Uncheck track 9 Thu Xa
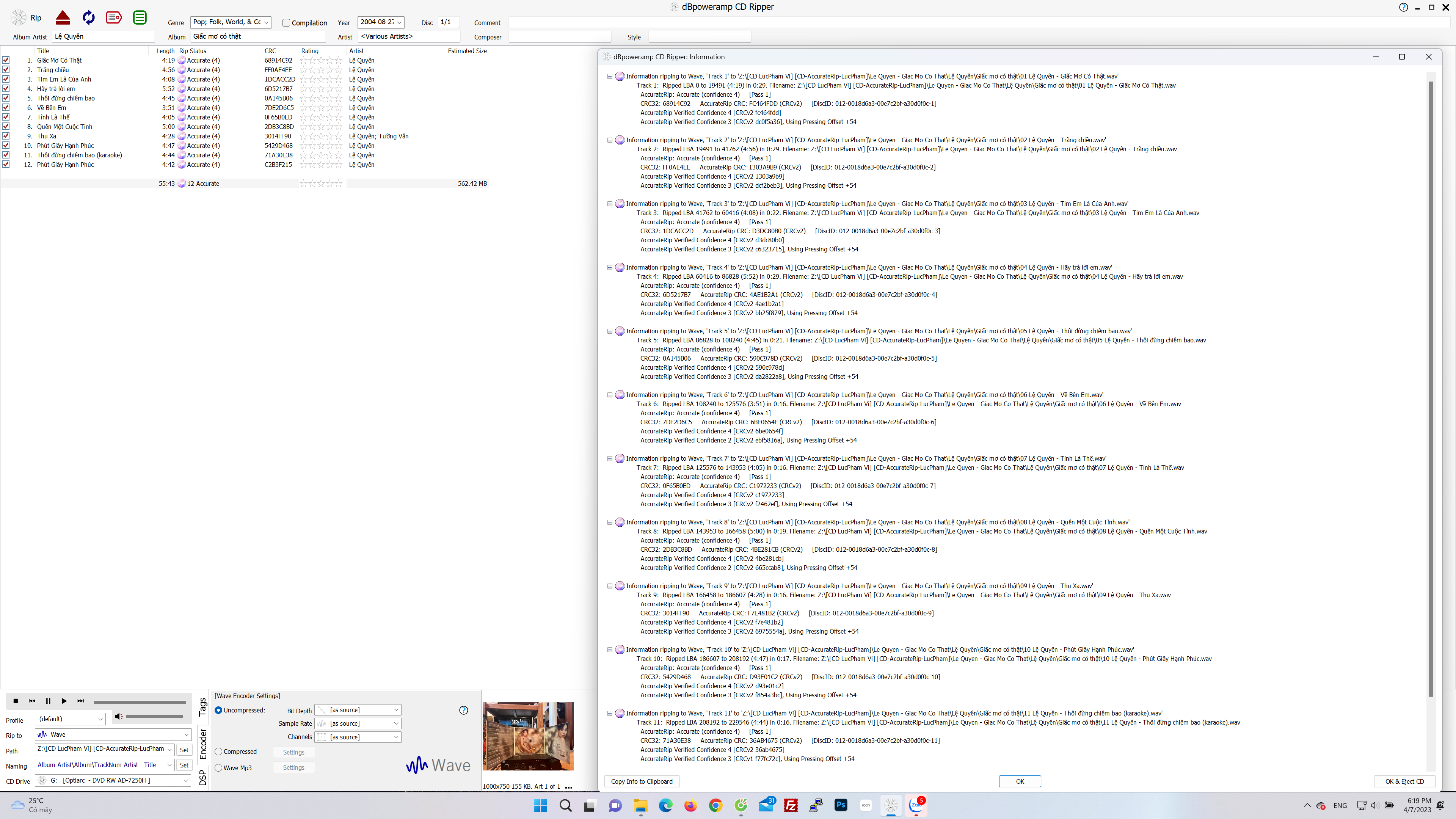Screen dimensions: 1456x819 [6, 136]
